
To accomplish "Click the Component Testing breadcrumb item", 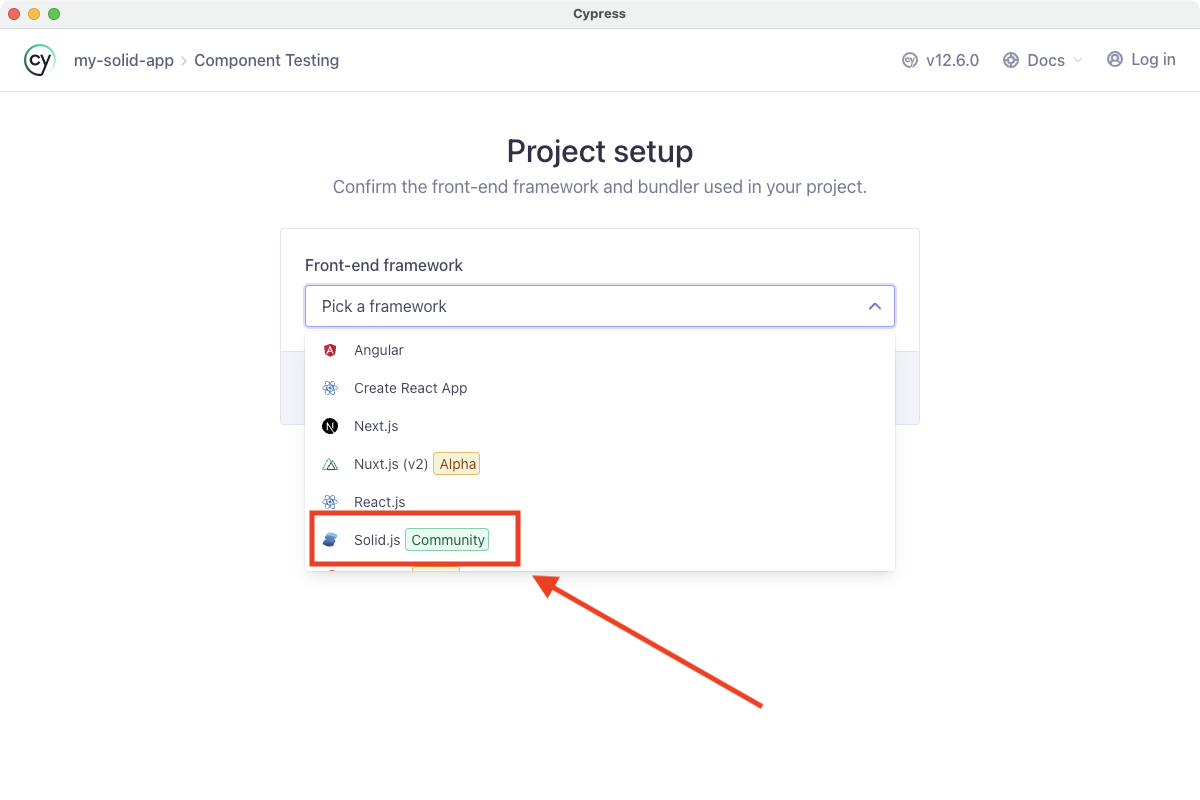I will [266, 60].
